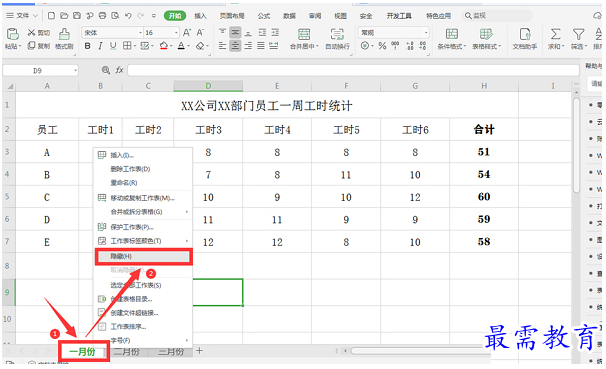Open file with the folder icon

64,15
